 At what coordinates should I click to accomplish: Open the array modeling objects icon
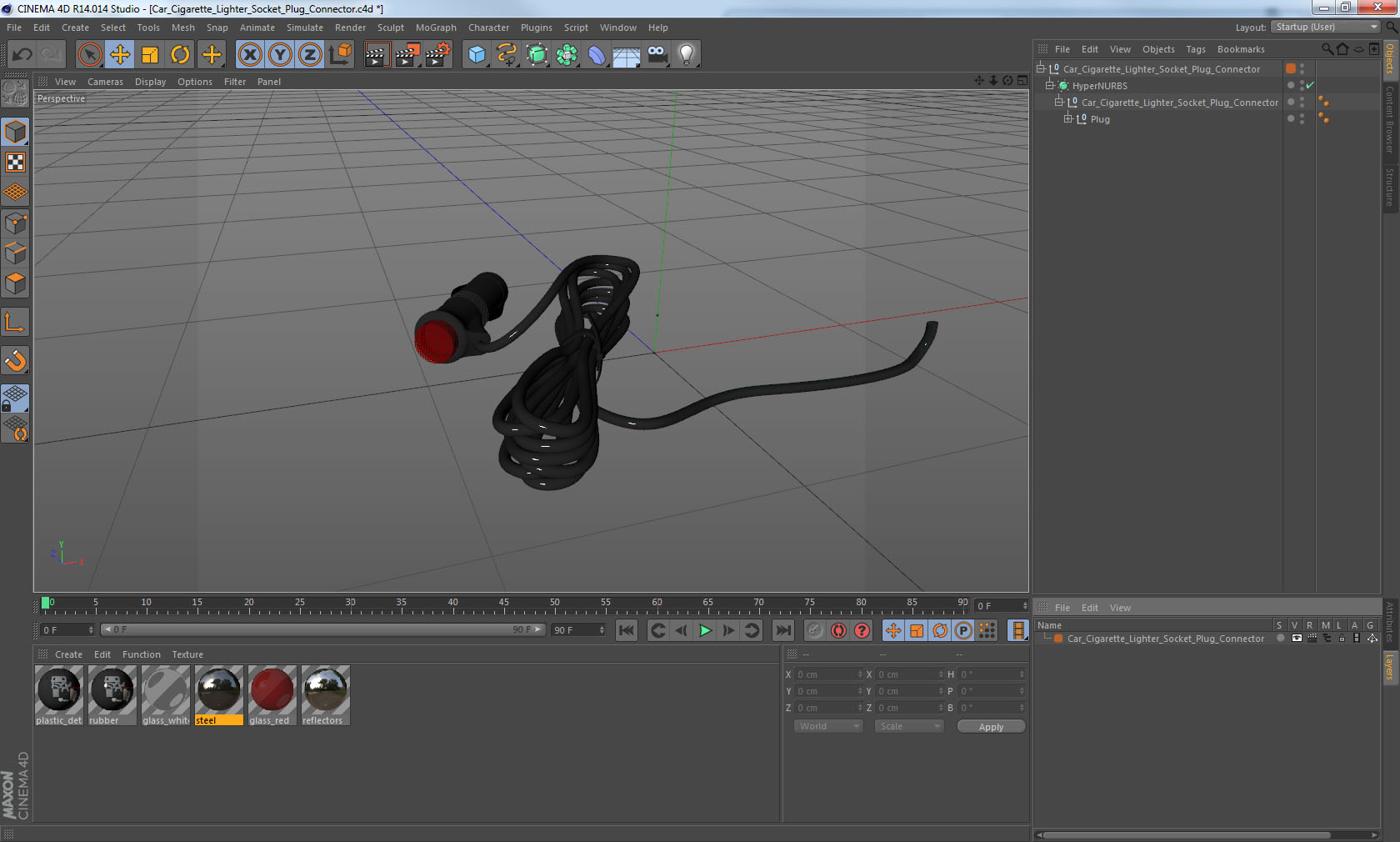[567, 55]
